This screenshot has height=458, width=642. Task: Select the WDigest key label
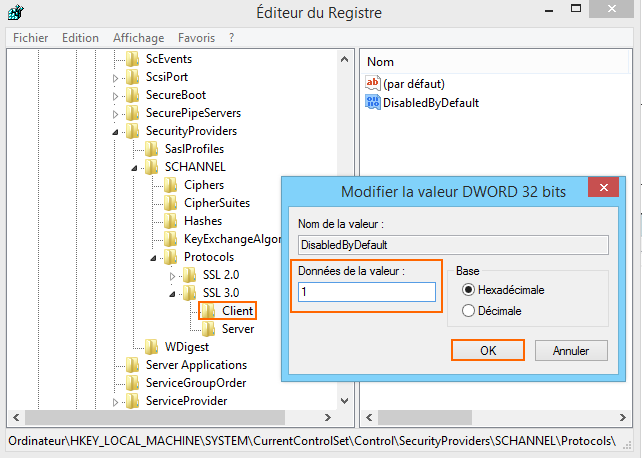pos(187,347)
